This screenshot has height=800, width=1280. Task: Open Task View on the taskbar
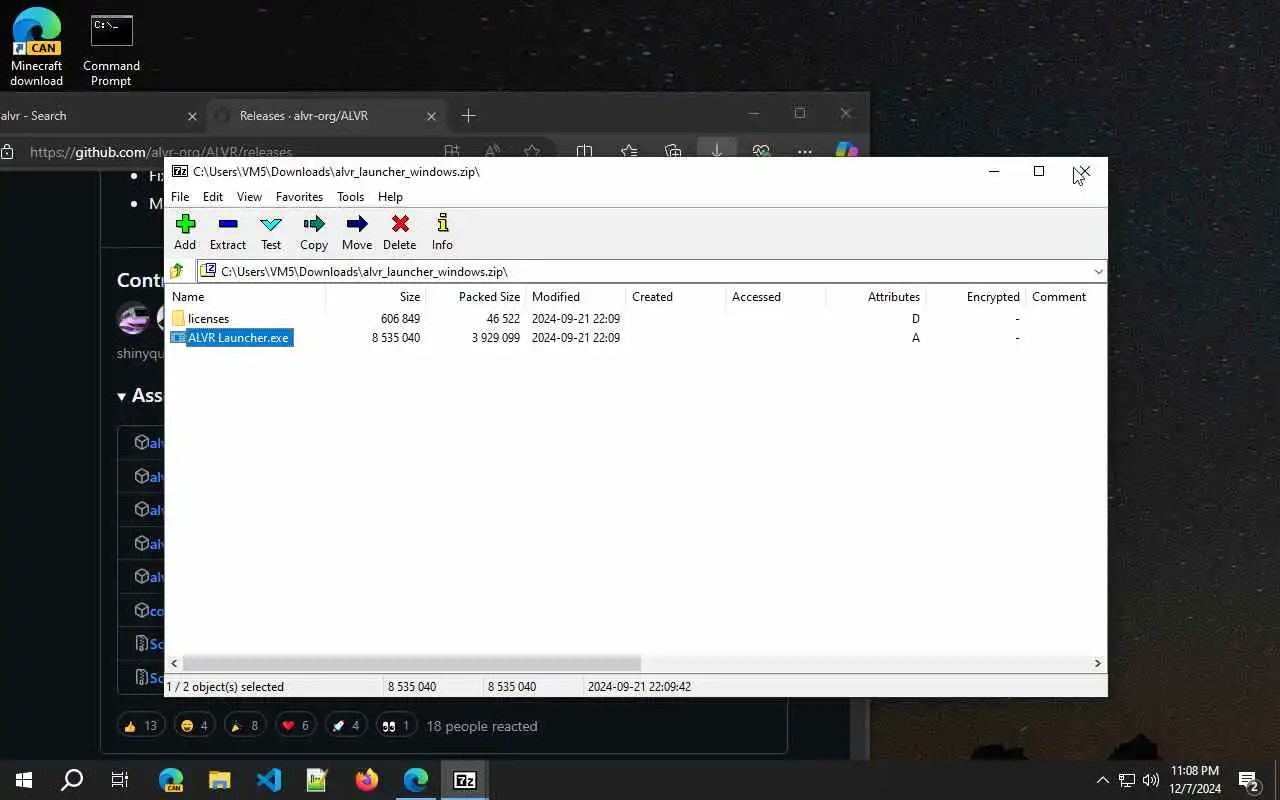tap(120, 780)
